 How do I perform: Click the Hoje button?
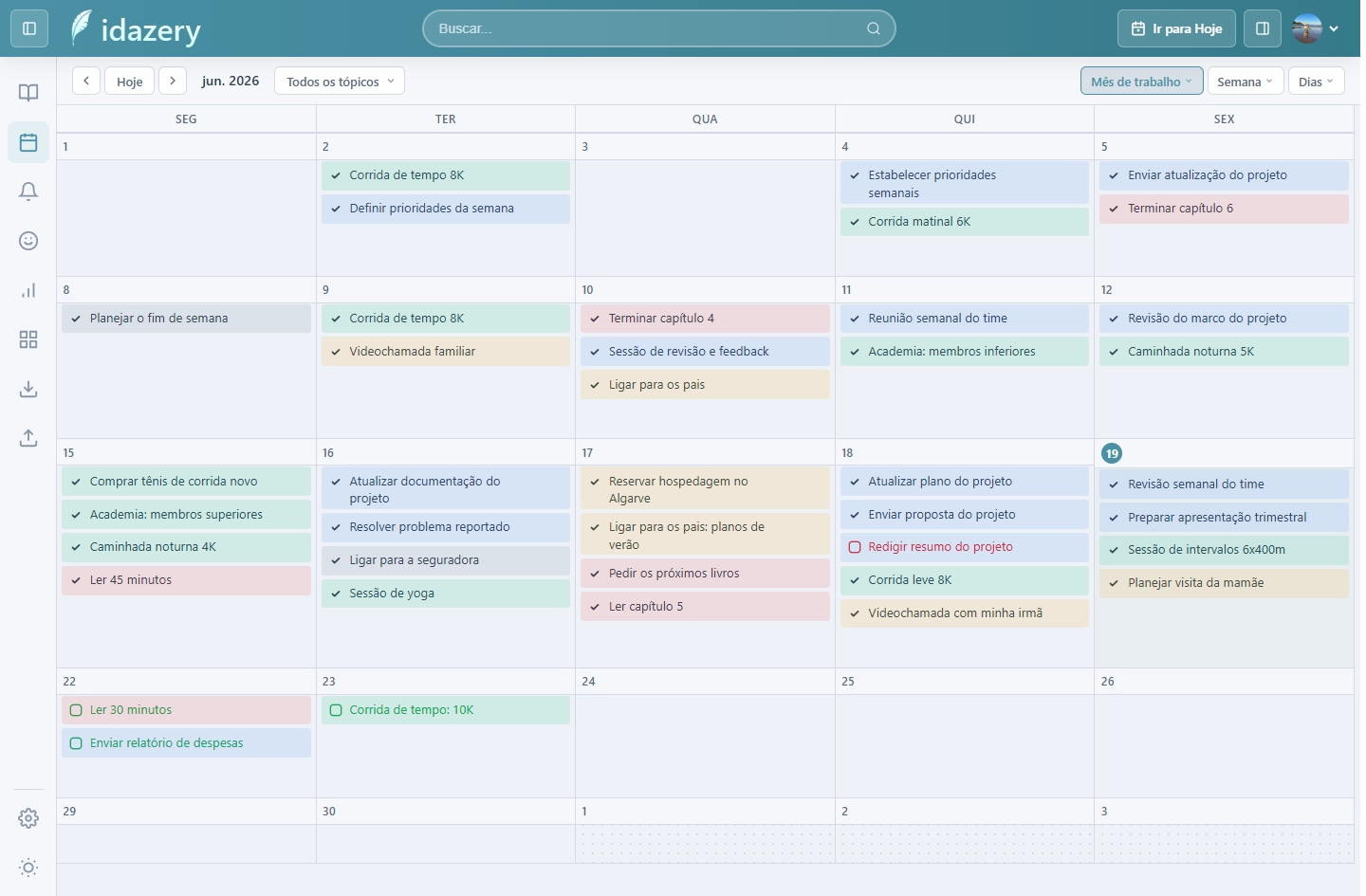pos(130,82)
